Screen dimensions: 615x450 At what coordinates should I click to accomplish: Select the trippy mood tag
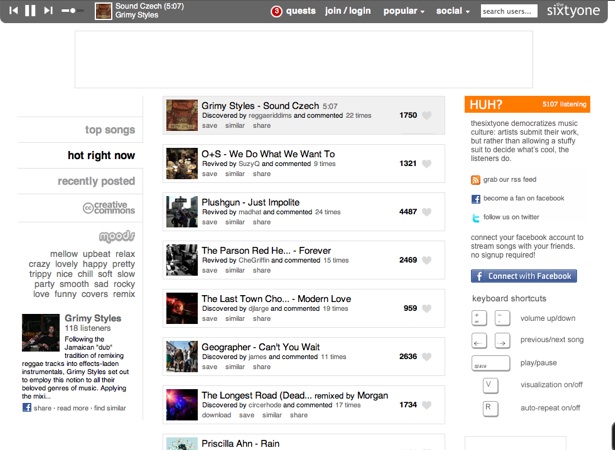click(x=40, y=274)
